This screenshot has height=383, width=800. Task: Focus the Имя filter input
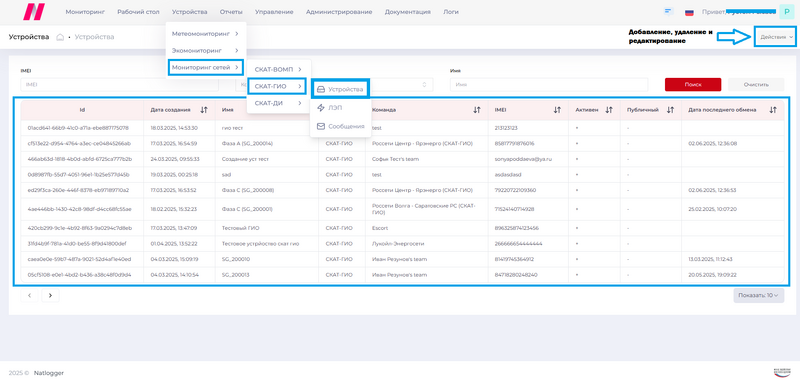(549, 85)
